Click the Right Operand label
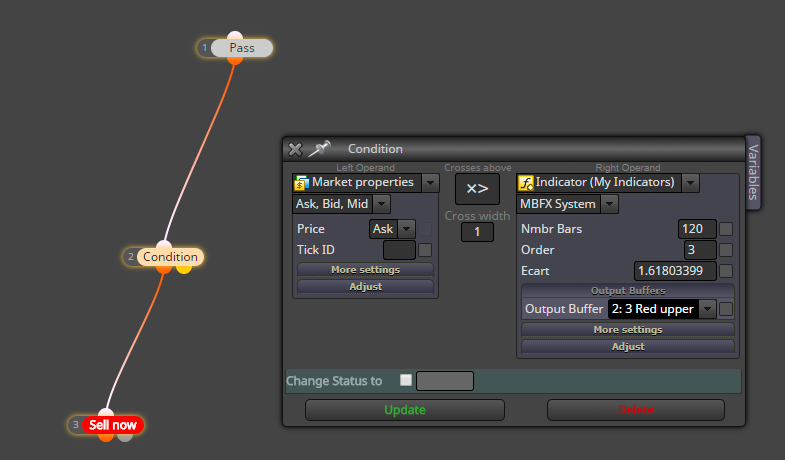This screenshot has height=460, width=785. (x=628, y=168)
